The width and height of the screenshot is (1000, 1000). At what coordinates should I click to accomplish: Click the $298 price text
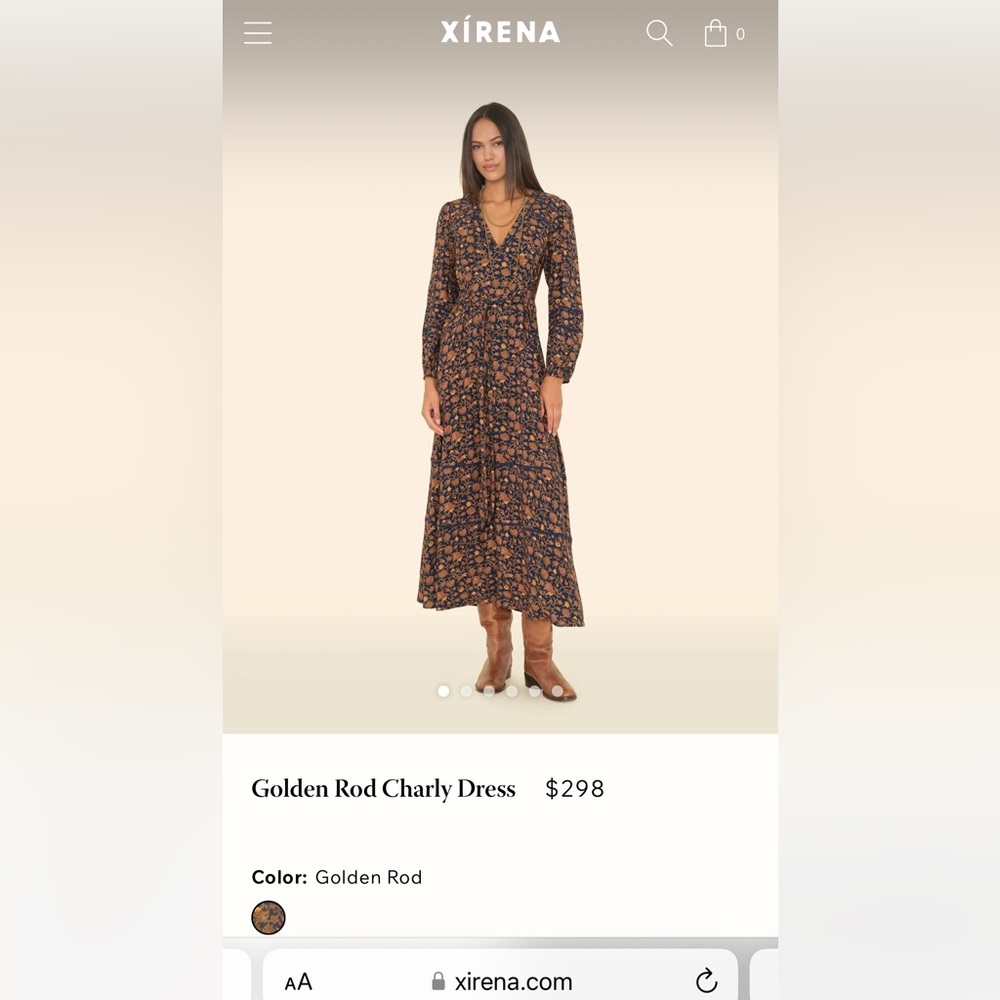tap(575, 789)
